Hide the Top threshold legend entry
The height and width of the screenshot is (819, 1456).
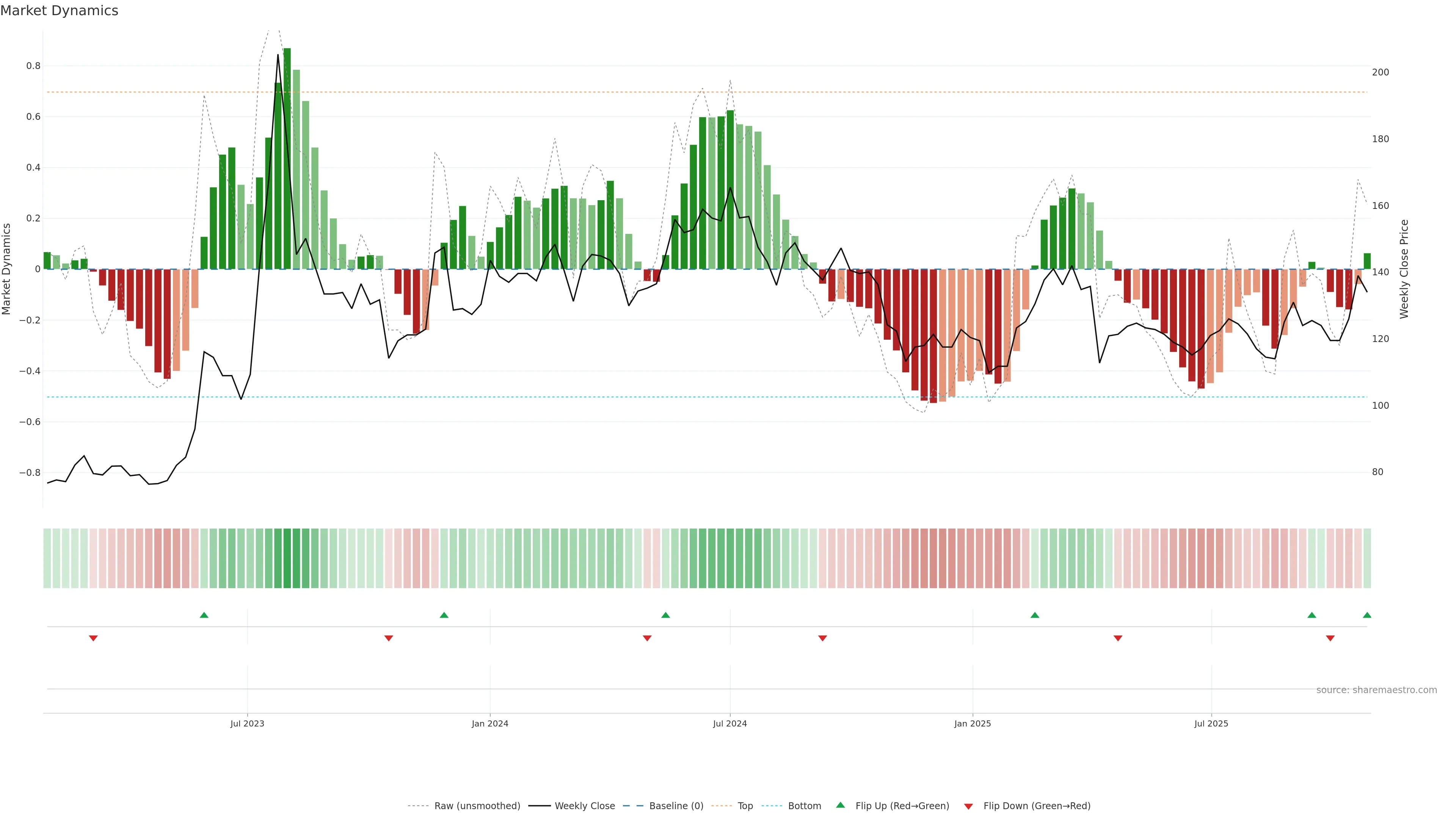745,806
